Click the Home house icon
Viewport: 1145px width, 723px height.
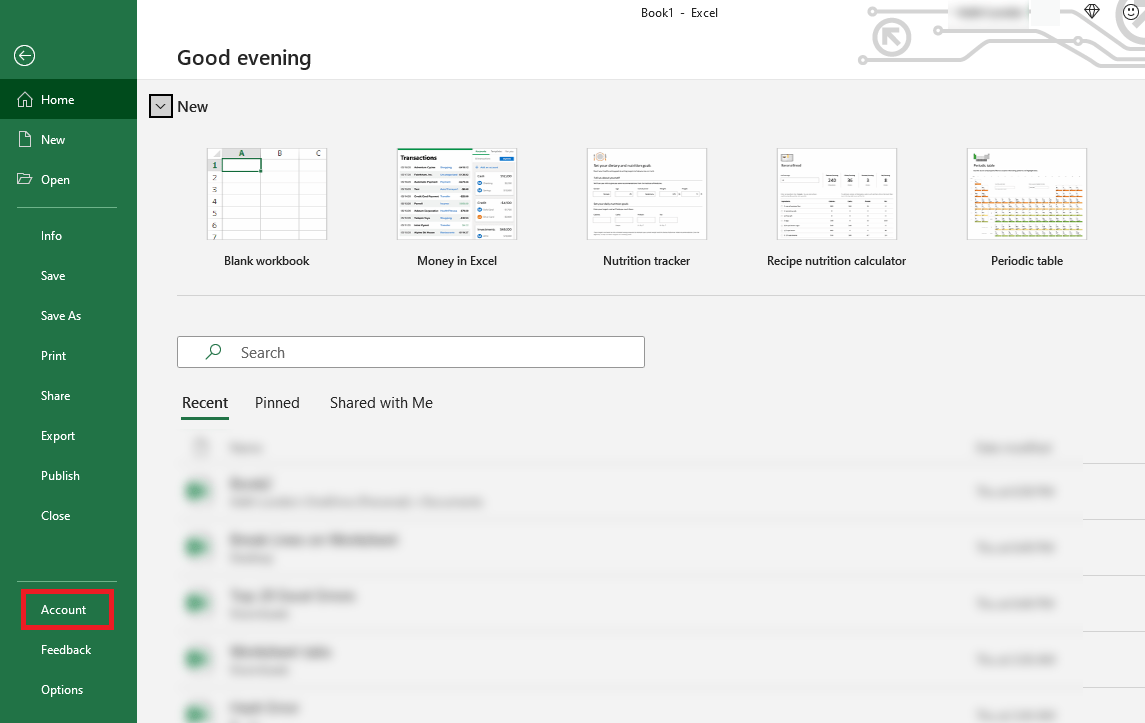pos(25,99)
